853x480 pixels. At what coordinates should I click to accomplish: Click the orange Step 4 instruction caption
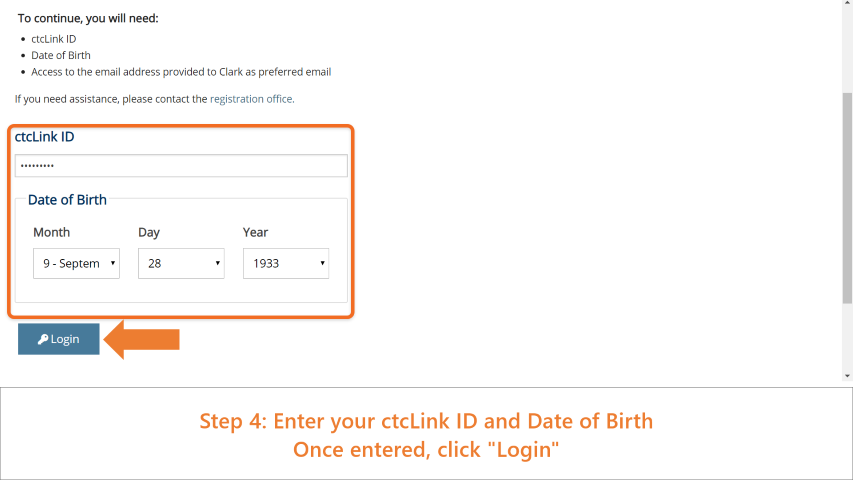click(426, 435)
